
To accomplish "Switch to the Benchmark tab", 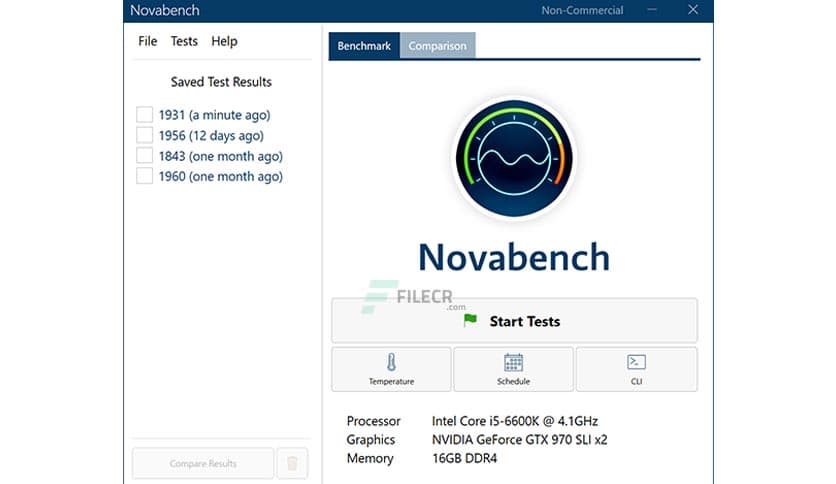I will (x=364, y=46).
